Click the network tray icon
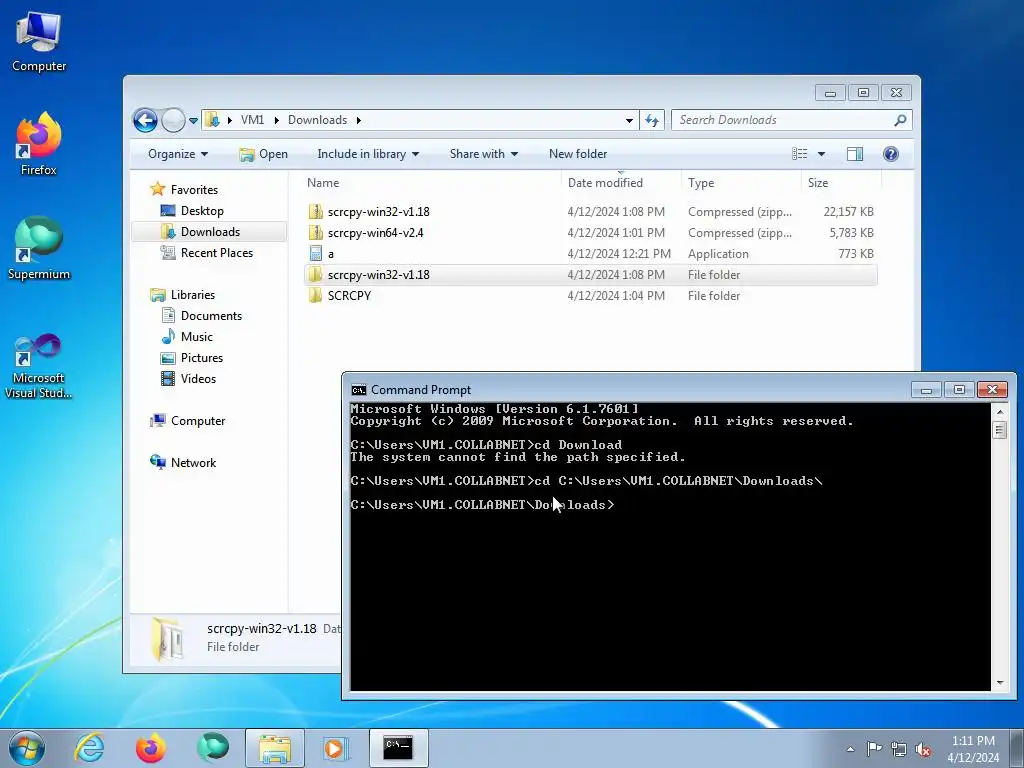The height and width of the screenshot is (768, 1024). point(899,749)
